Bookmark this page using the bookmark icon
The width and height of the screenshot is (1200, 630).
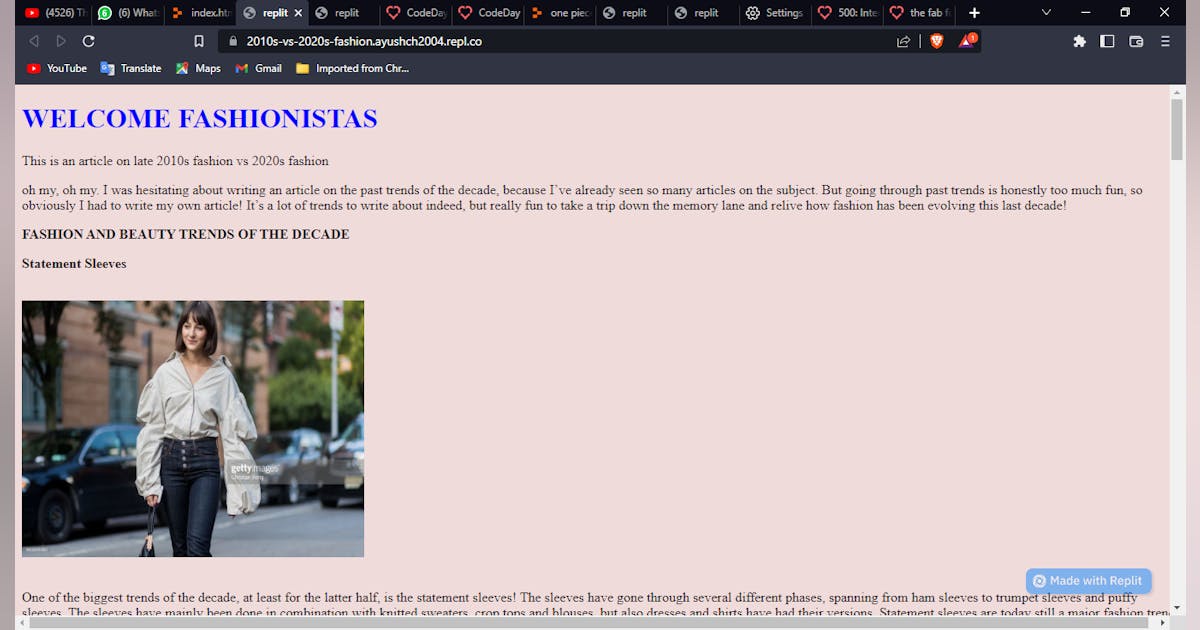pos(199,41)
